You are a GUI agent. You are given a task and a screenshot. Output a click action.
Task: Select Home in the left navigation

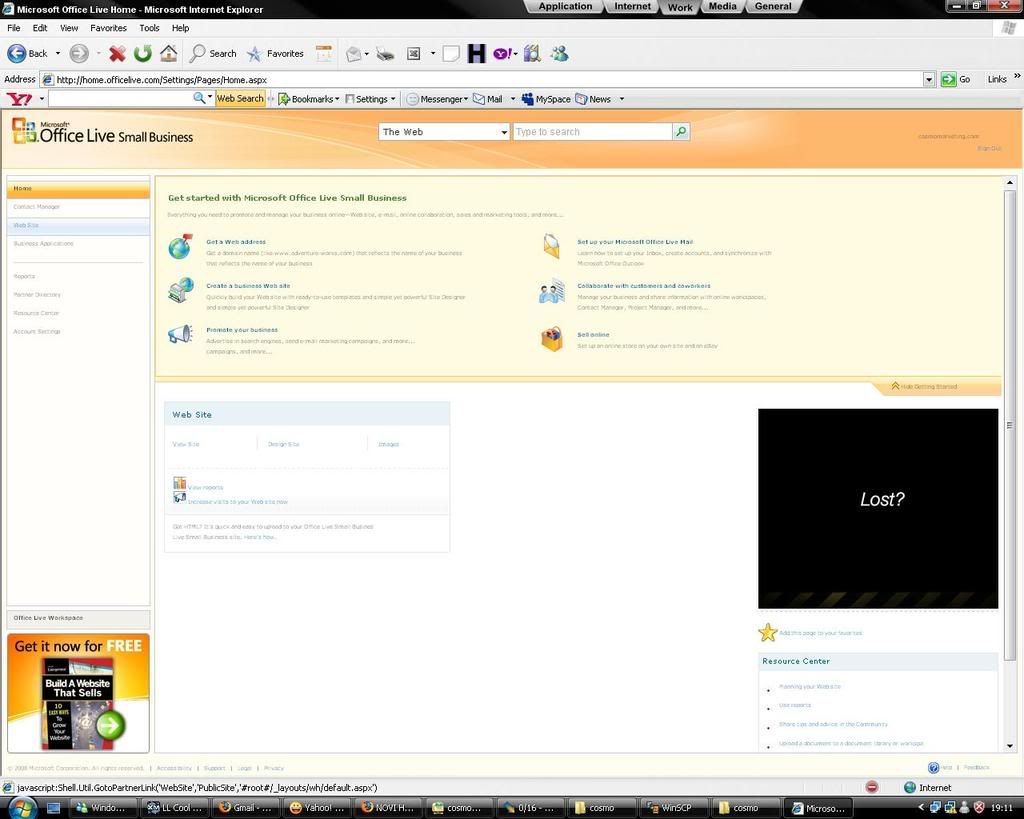pyautogui.click(x=78, y=189)
